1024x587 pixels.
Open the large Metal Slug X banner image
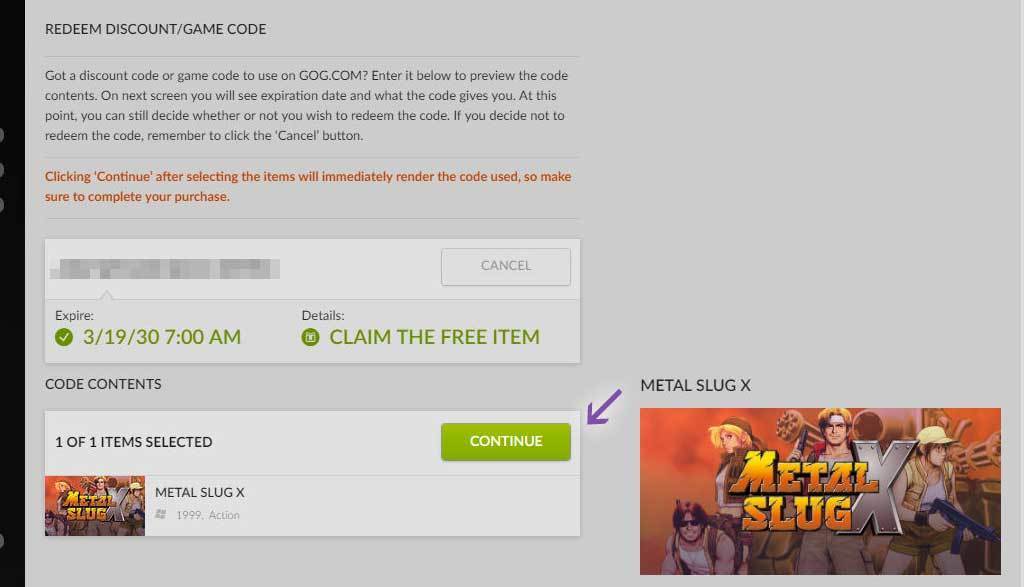click(819, 490)
